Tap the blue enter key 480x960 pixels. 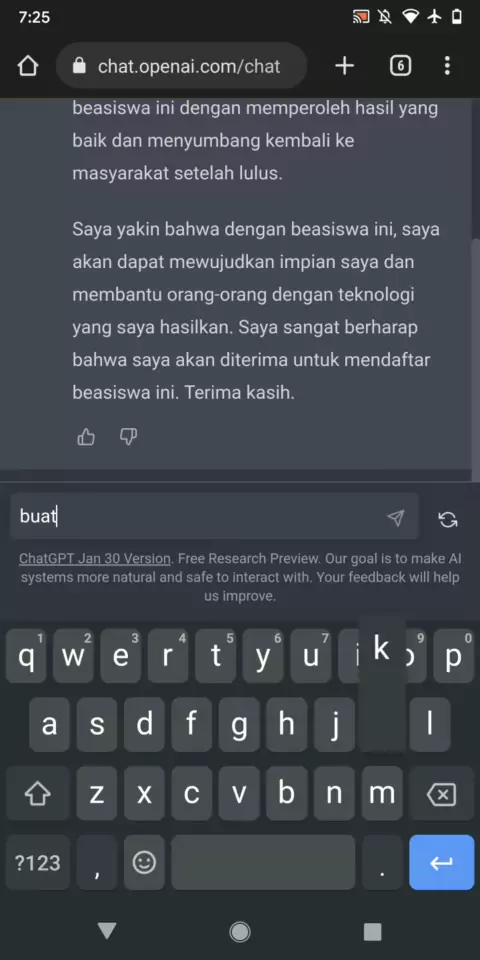[441, 863]
